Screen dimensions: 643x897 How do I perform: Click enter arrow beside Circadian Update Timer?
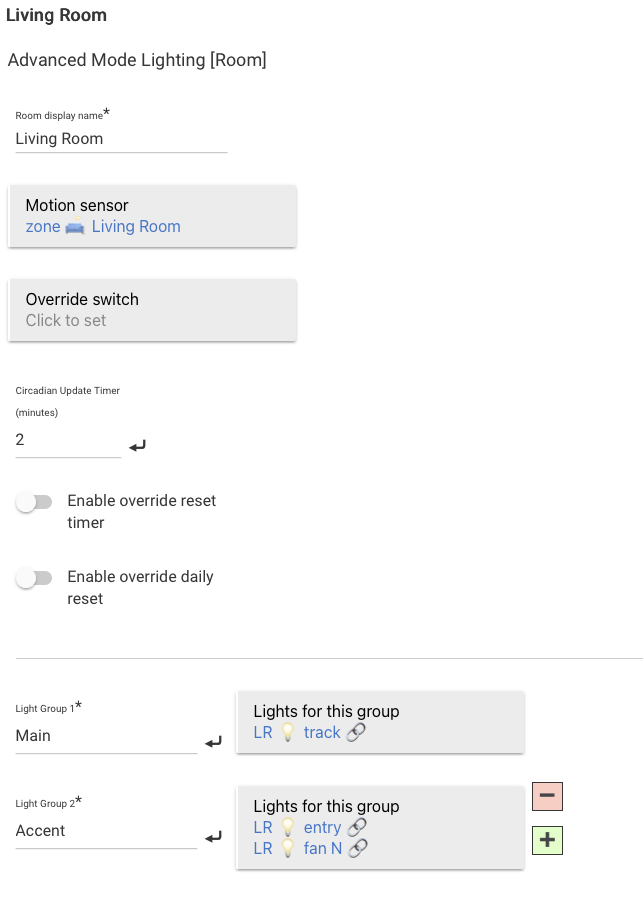tap(138, 445)
